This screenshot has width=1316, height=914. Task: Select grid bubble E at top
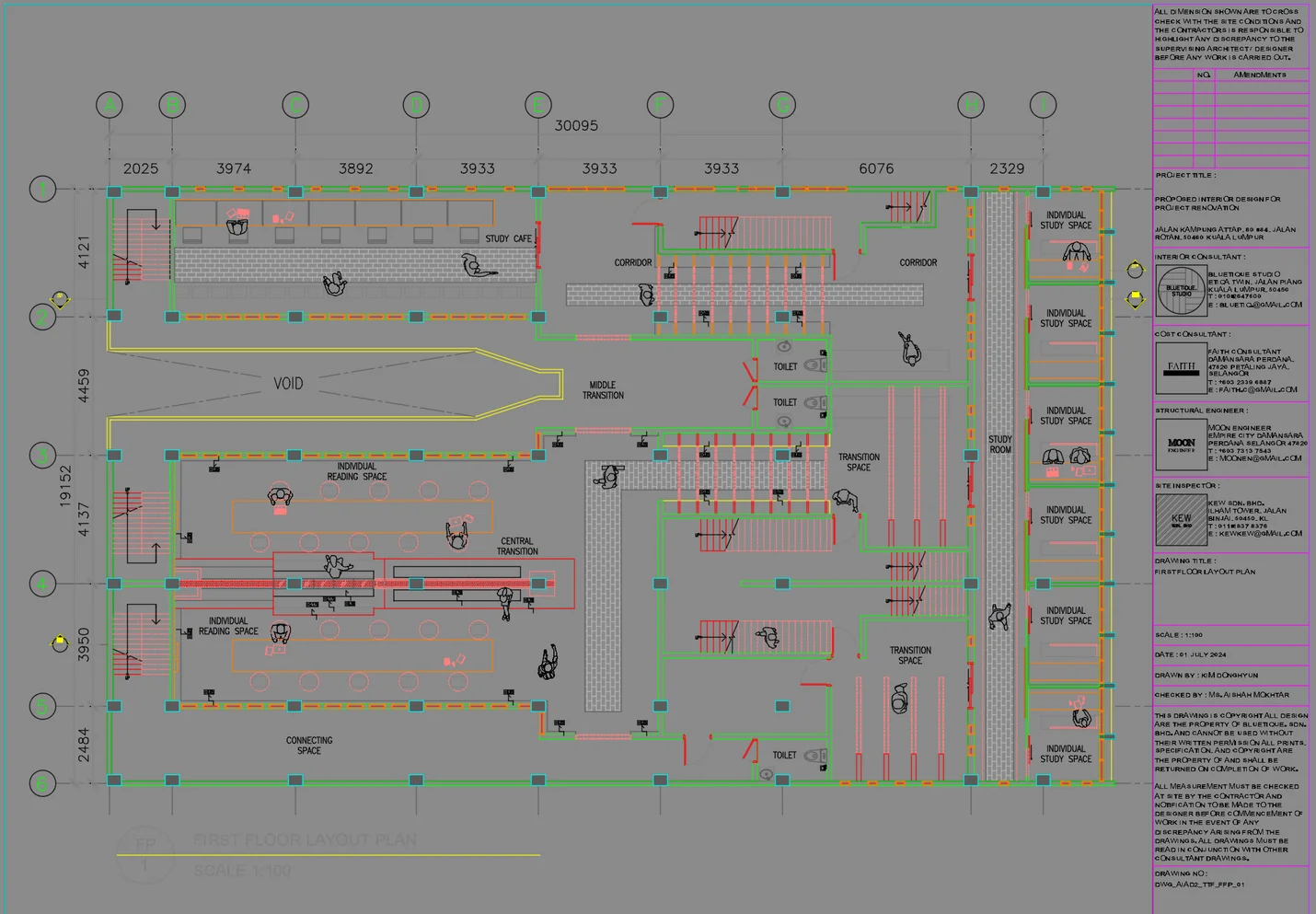(538, 105)
